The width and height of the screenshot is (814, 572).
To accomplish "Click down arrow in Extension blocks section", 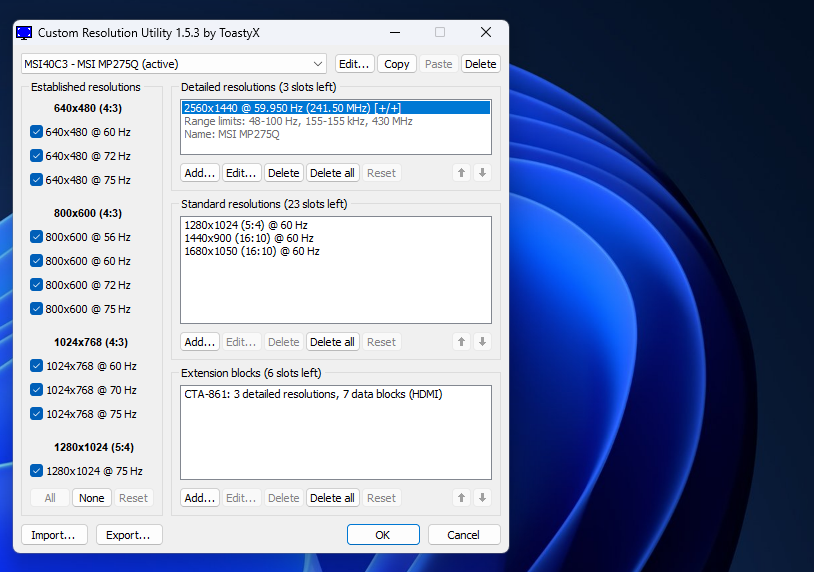I will point(482,498).
